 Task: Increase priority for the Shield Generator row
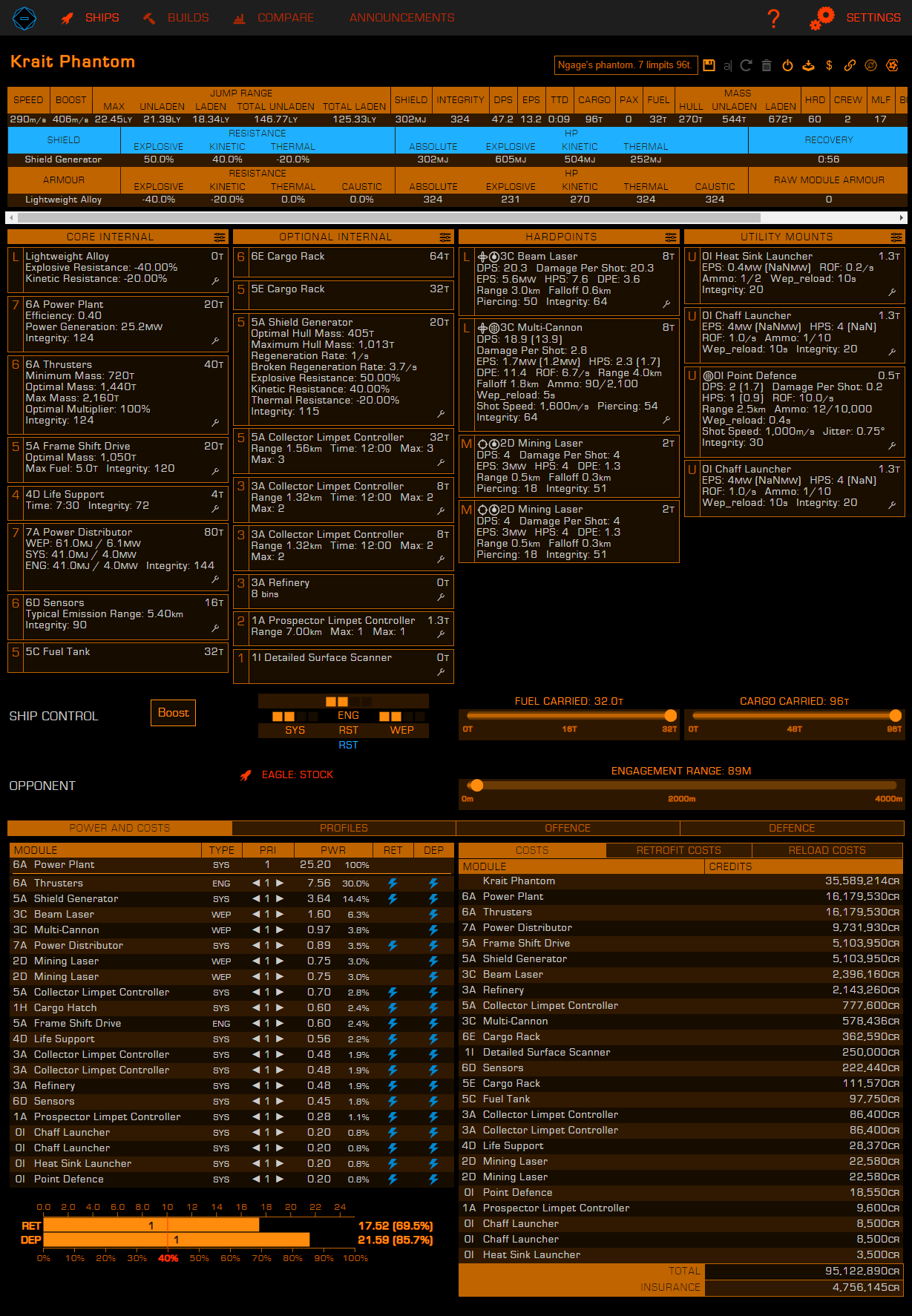280,899
